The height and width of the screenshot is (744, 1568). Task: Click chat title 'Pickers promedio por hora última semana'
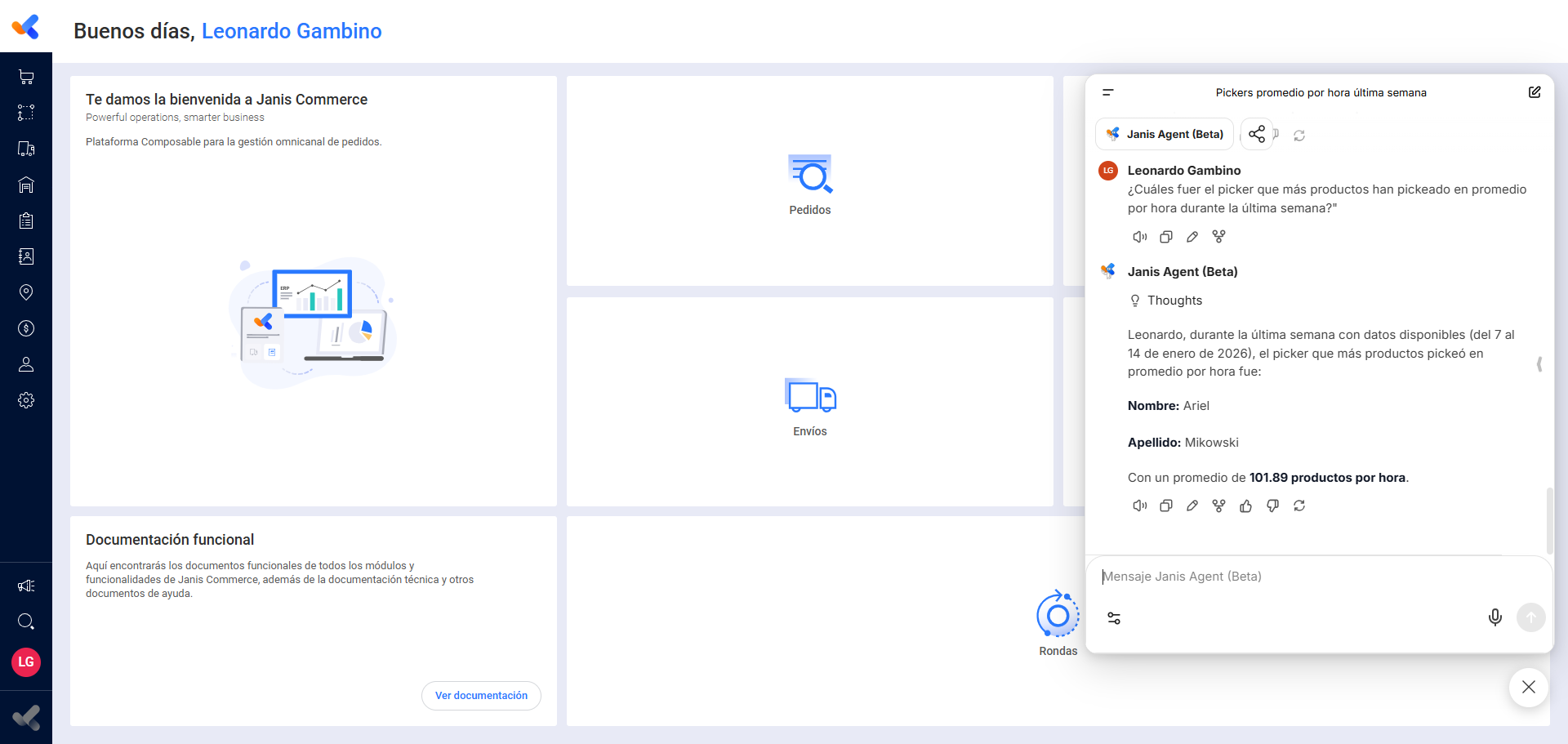coord(1321,92)
